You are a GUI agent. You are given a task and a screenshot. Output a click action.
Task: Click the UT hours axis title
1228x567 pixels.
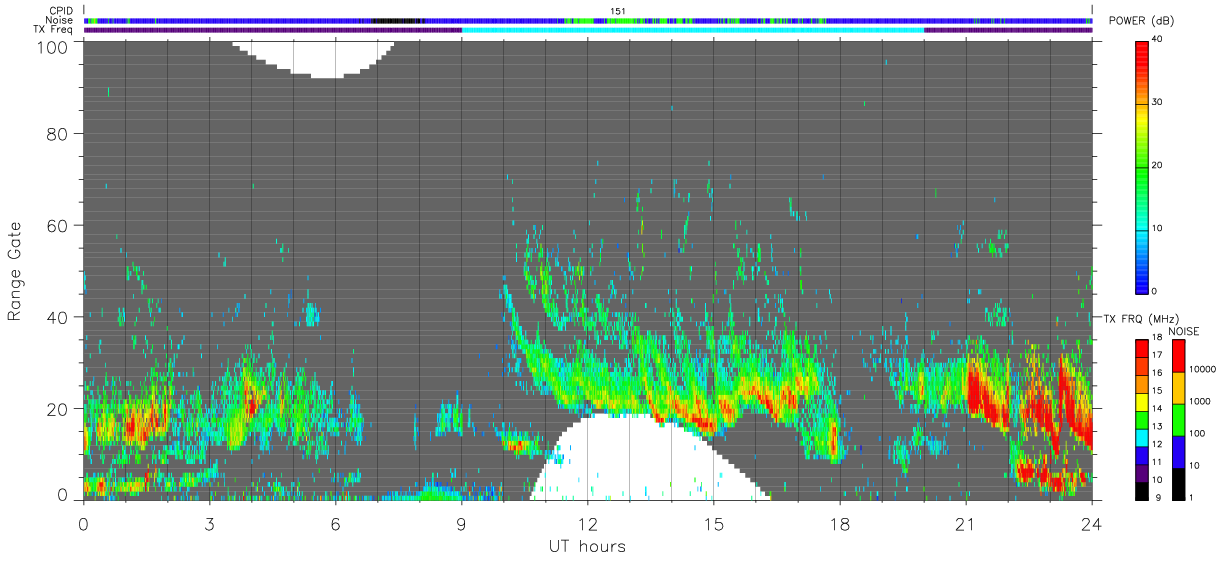point(587,546)
